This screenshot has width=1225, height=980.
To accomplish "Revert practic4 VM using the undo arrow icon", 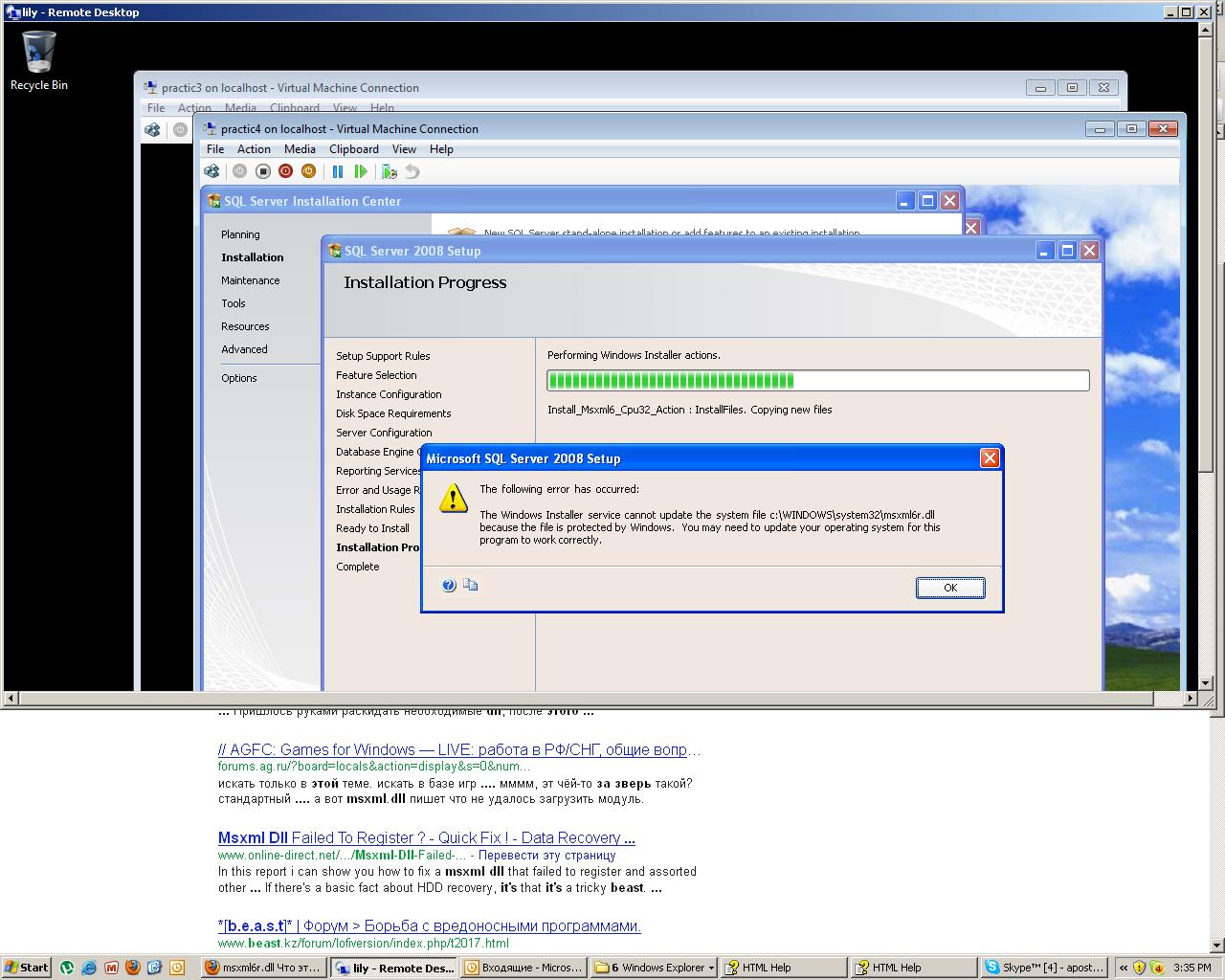I will click(412, 171).
